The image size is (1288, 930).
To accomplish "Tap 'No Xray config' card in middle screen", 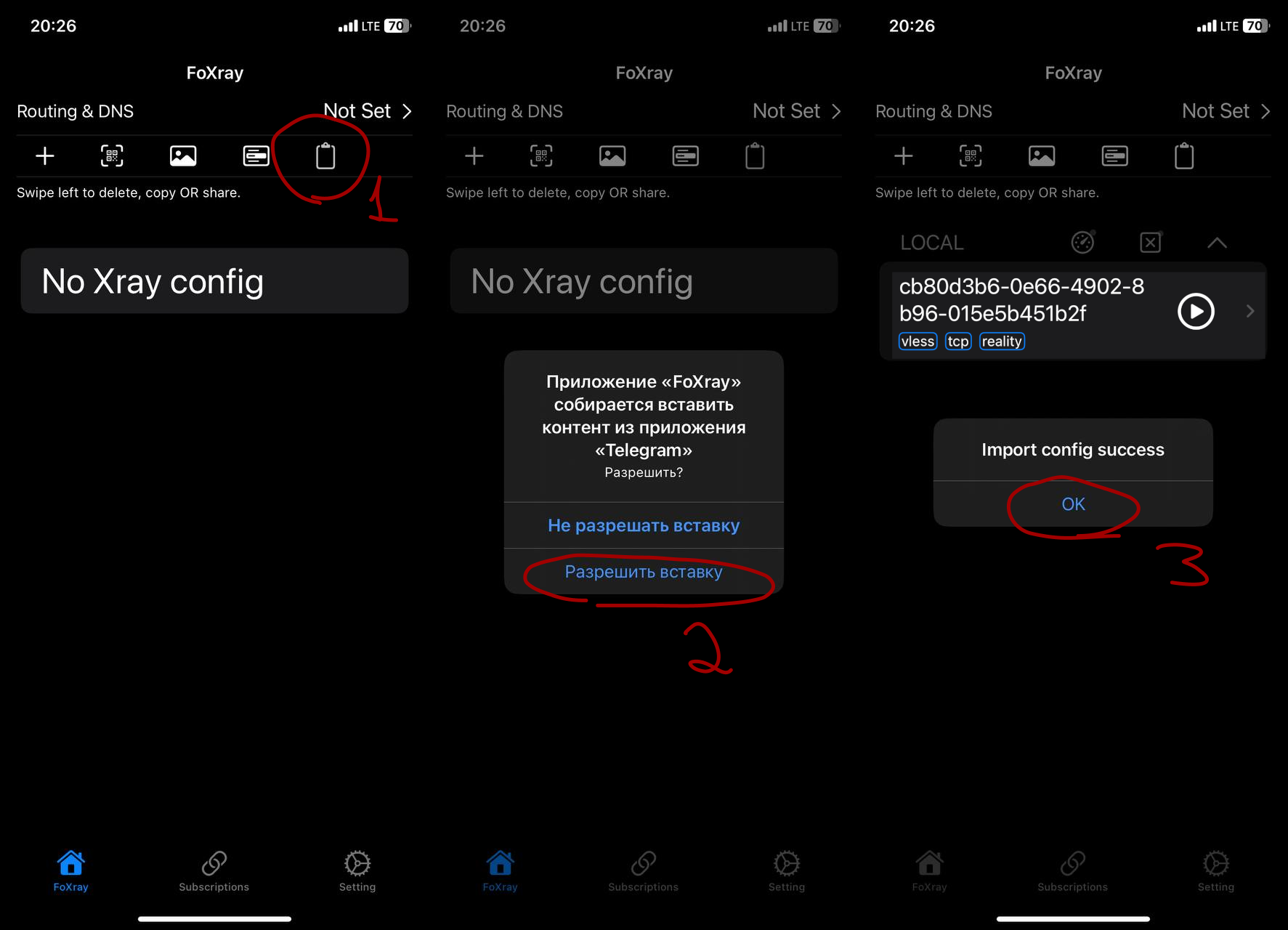I will [644, 281].
